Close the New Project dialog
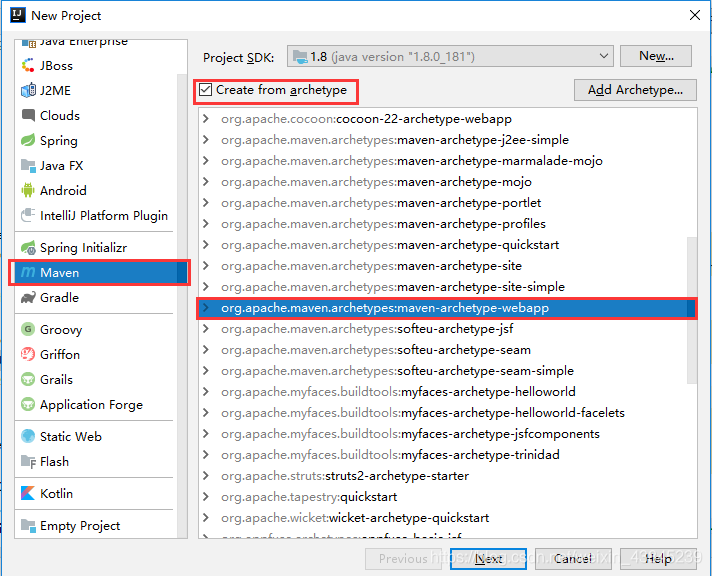 (x=695, y=15)
